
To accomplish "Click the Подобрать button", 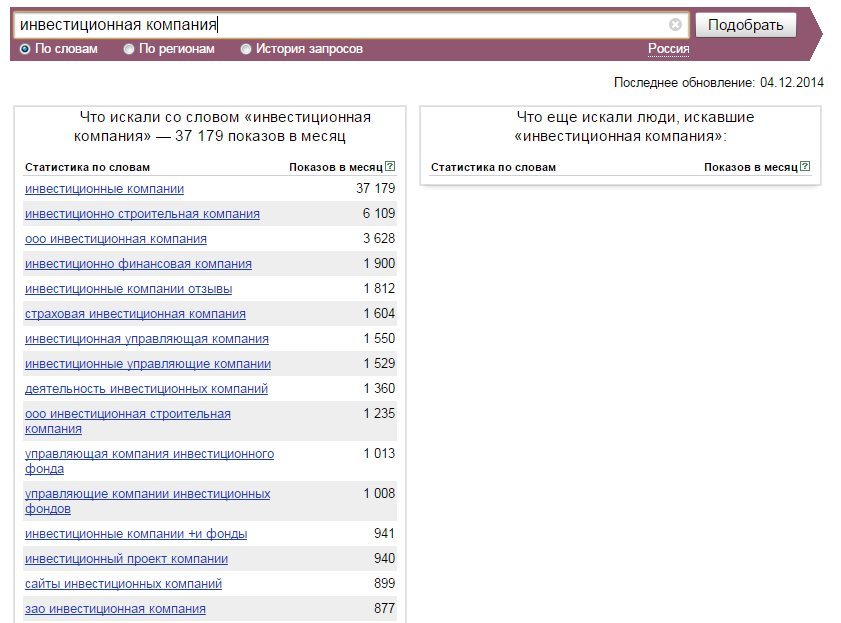I will 746,25.
